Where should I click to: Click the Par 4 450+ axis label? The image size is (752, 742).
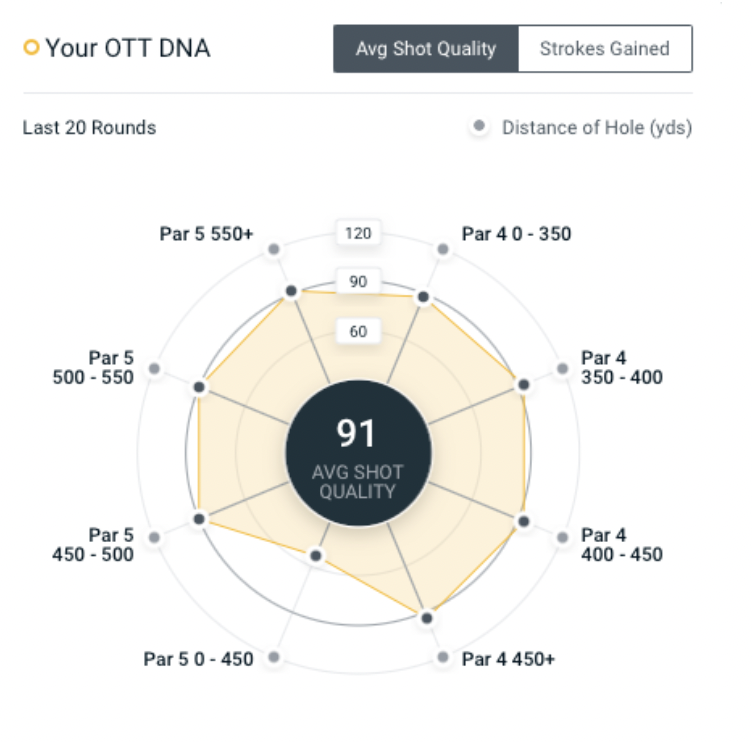tap(508, 659)
